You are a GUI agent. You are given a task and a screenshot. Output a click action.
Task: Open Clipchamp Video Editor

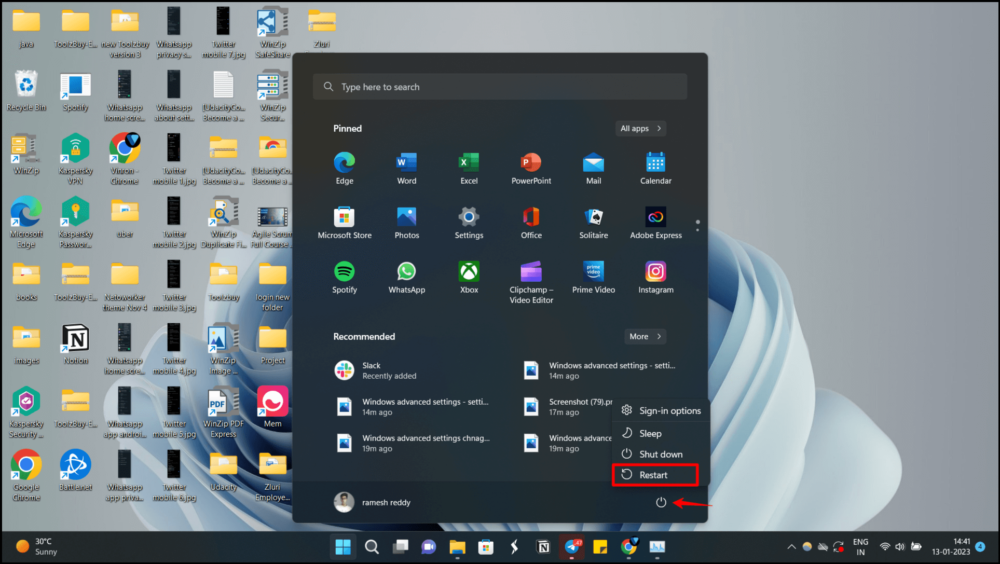[x=531, y=282]
